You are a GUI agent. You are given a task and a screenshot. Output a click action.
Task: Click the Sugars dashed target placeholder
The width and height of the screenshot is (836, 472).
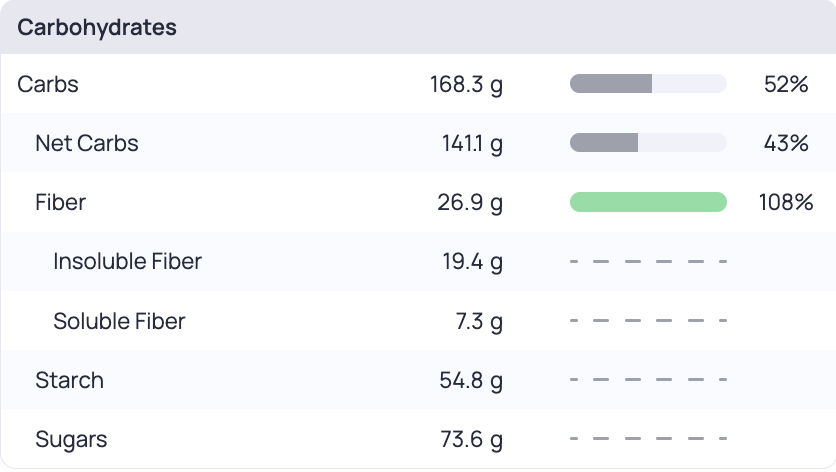648,439
